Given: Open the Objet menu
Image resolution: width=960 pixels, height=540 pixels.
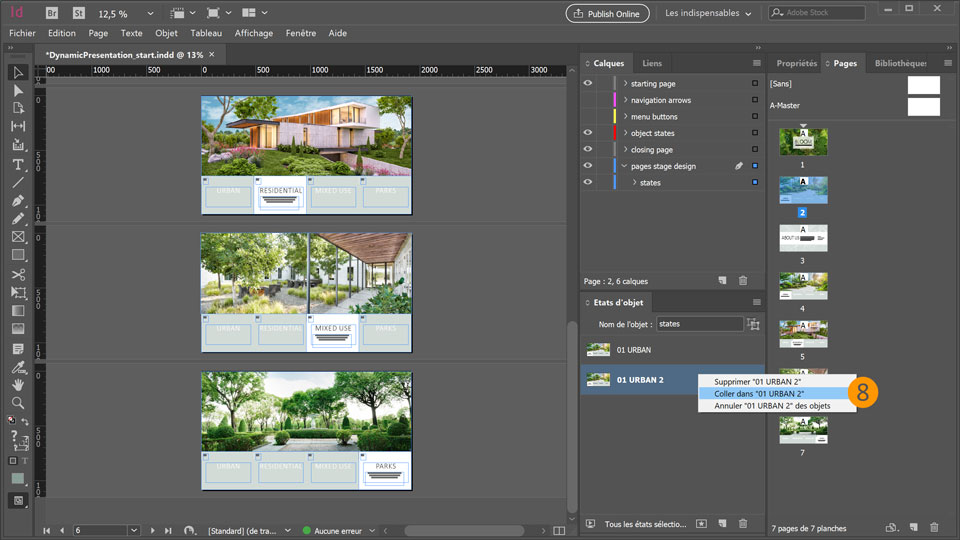Looking at the screenshot, I should point(166,33).
